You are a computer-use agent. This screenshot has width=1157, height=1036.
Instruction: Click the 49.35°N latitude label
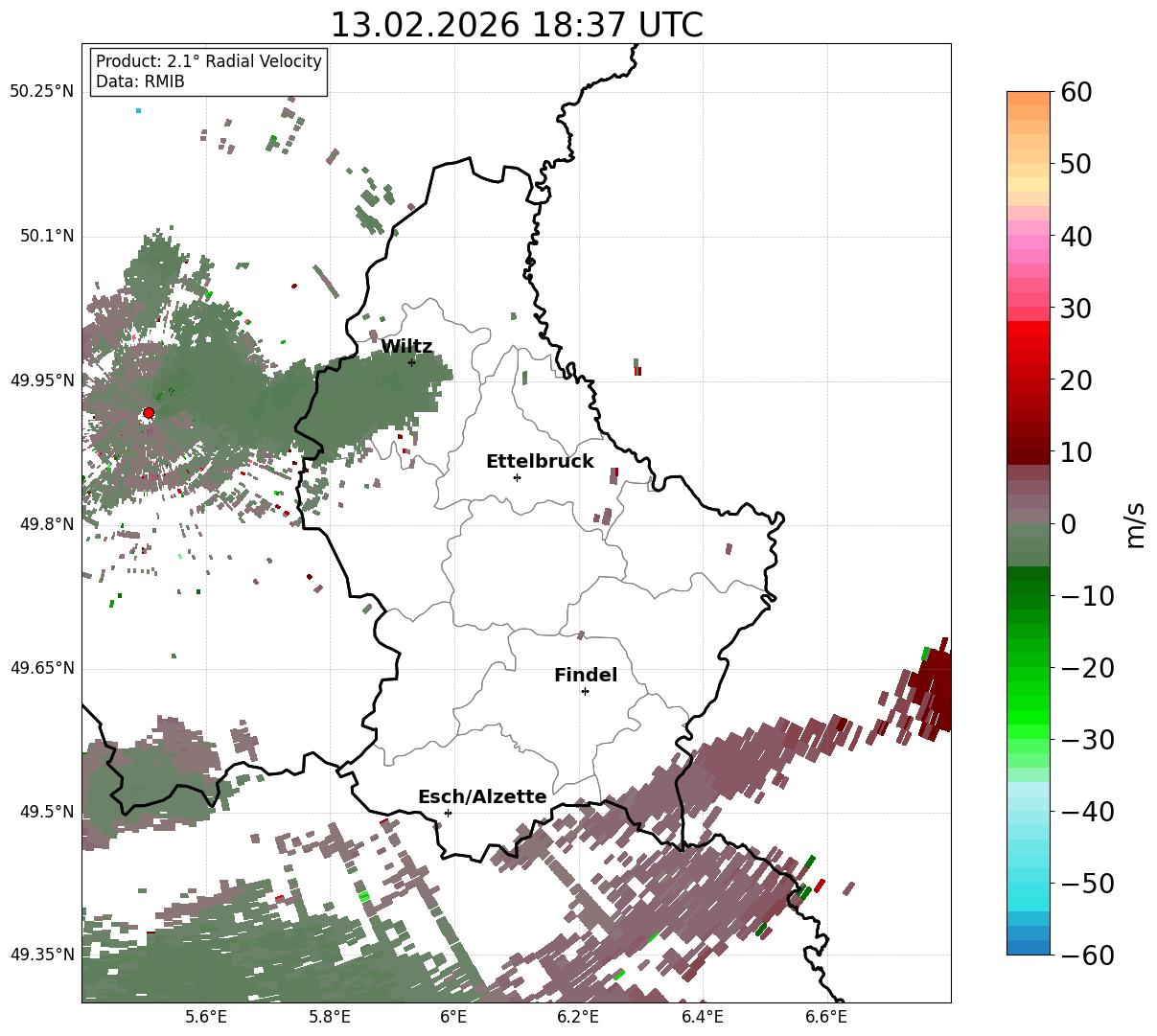pyautogui.click(x=42, y=955)
